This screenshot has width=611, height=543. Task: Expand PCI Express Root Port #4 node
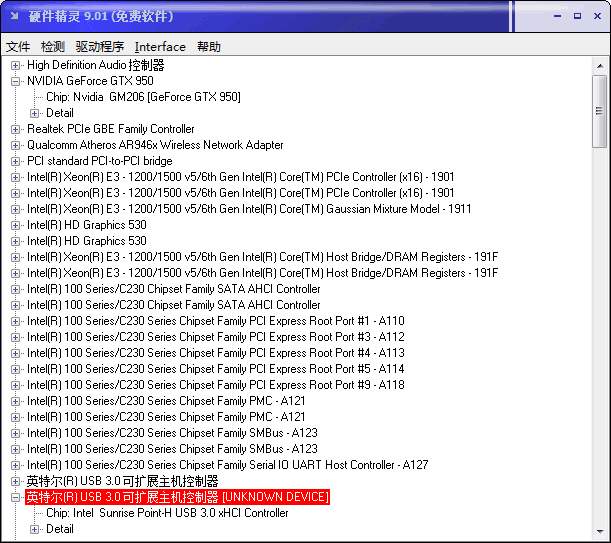(15, 353)
